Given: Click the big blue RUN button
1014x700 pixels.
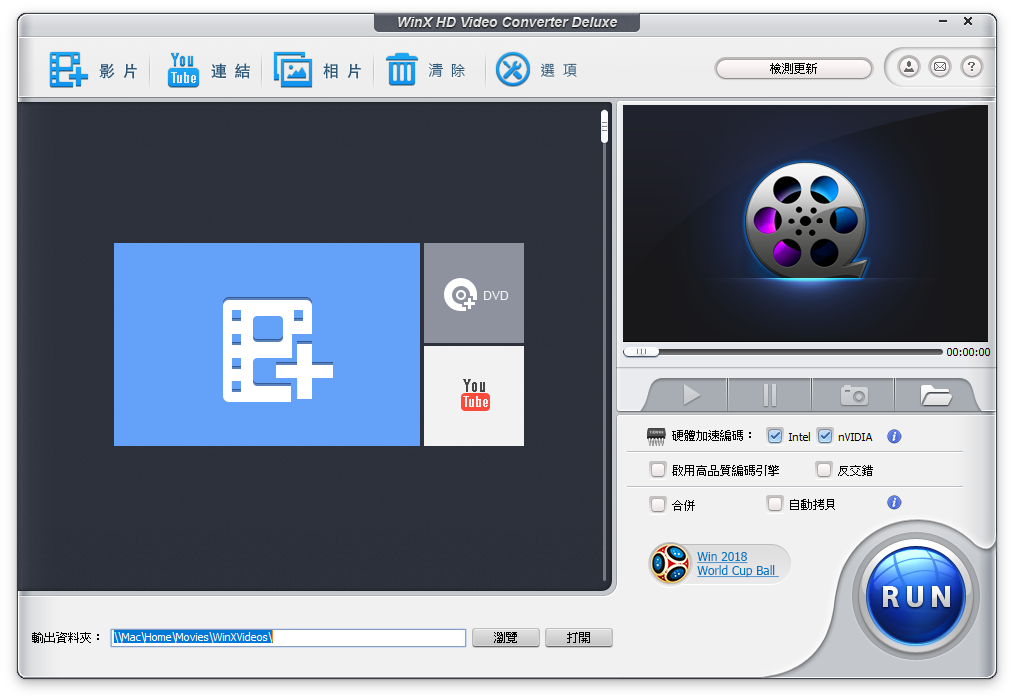Looking at the screenshot, I should point(916,596).
